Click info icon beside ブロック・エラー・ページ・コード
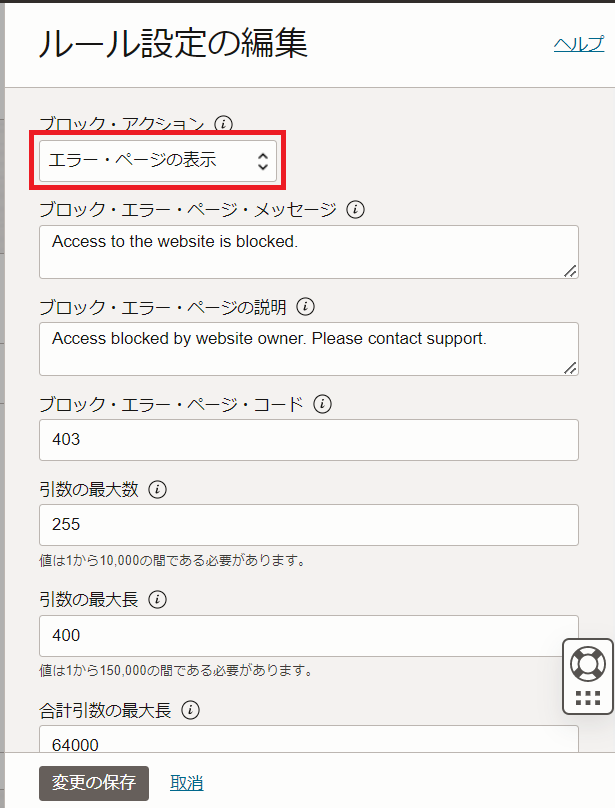The image size is (615, 808). [322, 404]
